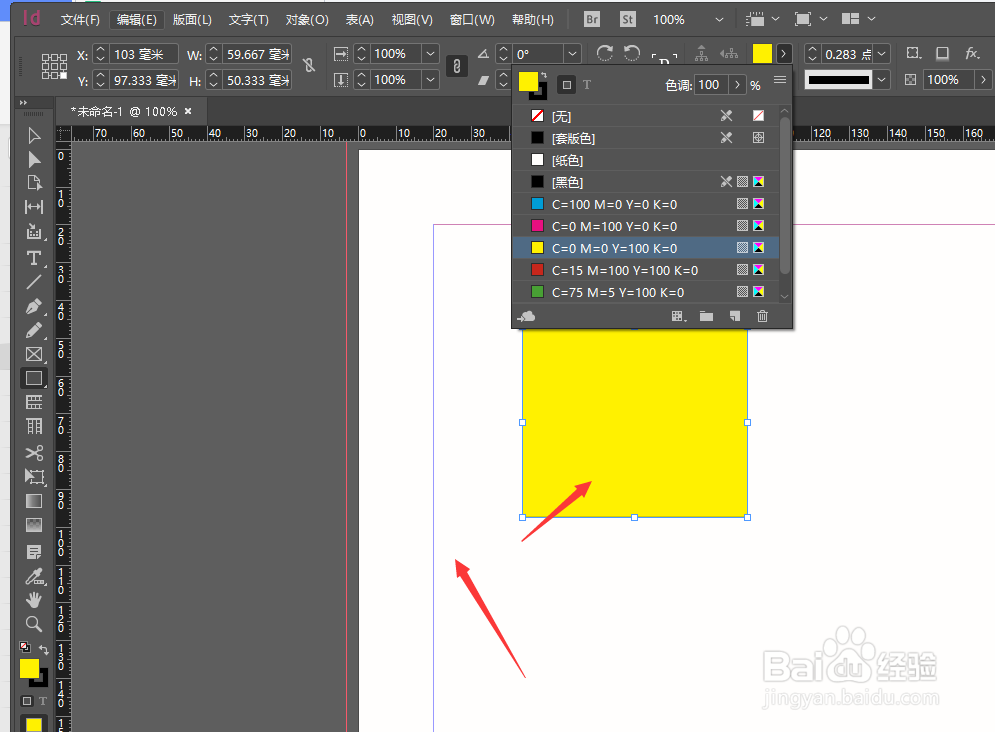Expand the tint slider arrow
Image resolution: width=995 pixels, height=732 pixels.
(737, 84)
